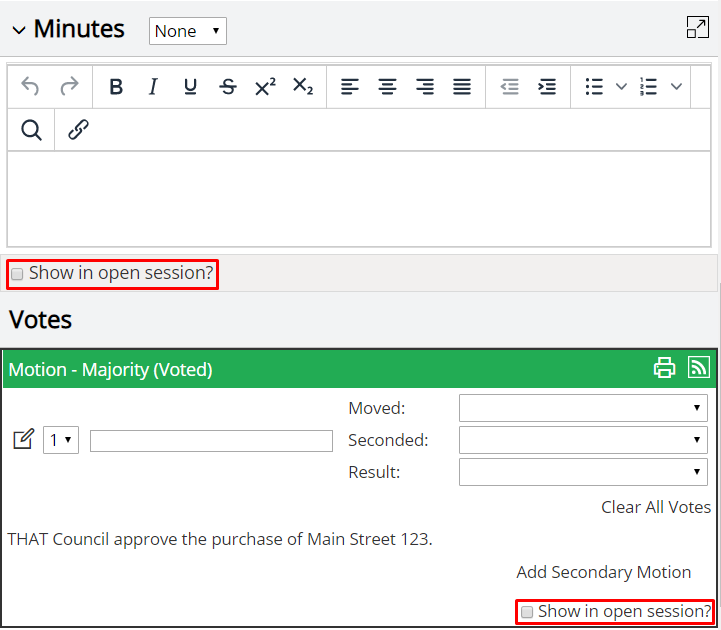Viewport: 721px width, 630px height.
Task: Apply superscript formatting
Action: tap(265, 86)
